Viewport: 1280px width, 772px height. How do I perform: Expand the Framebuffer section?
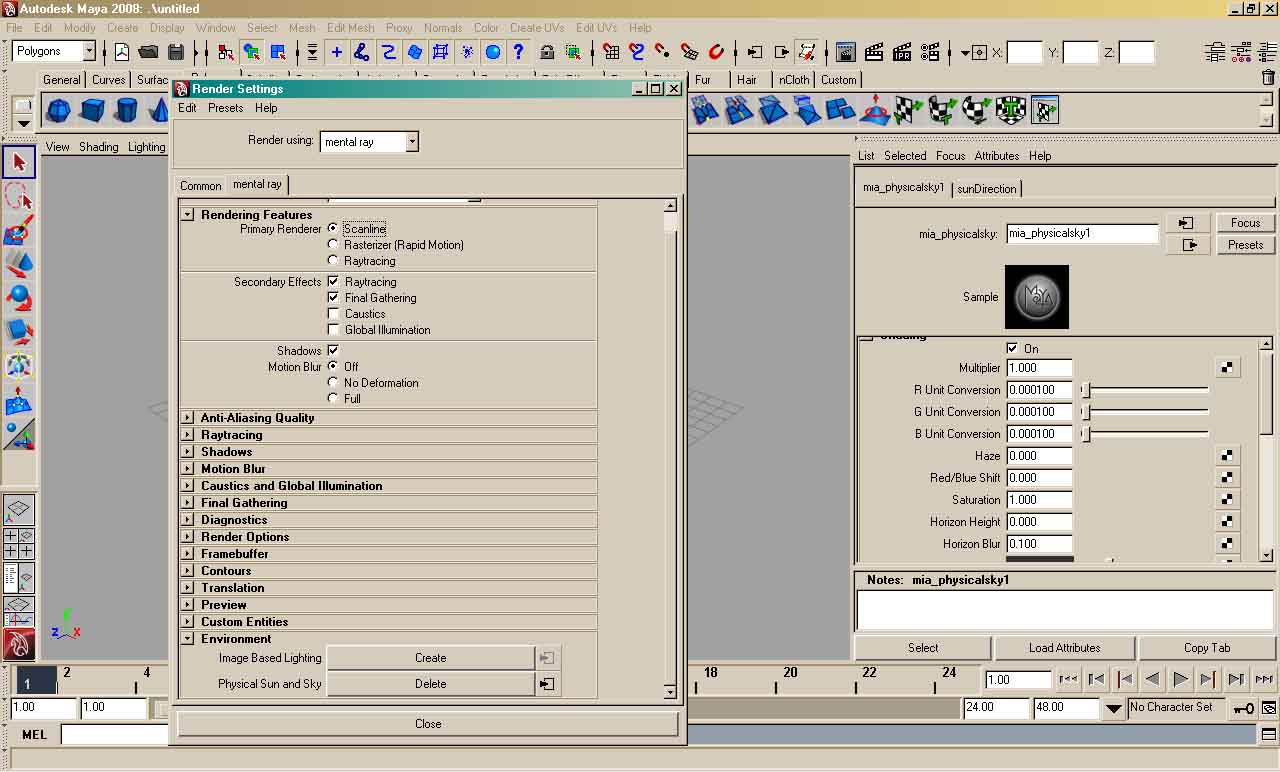point(187,554)
